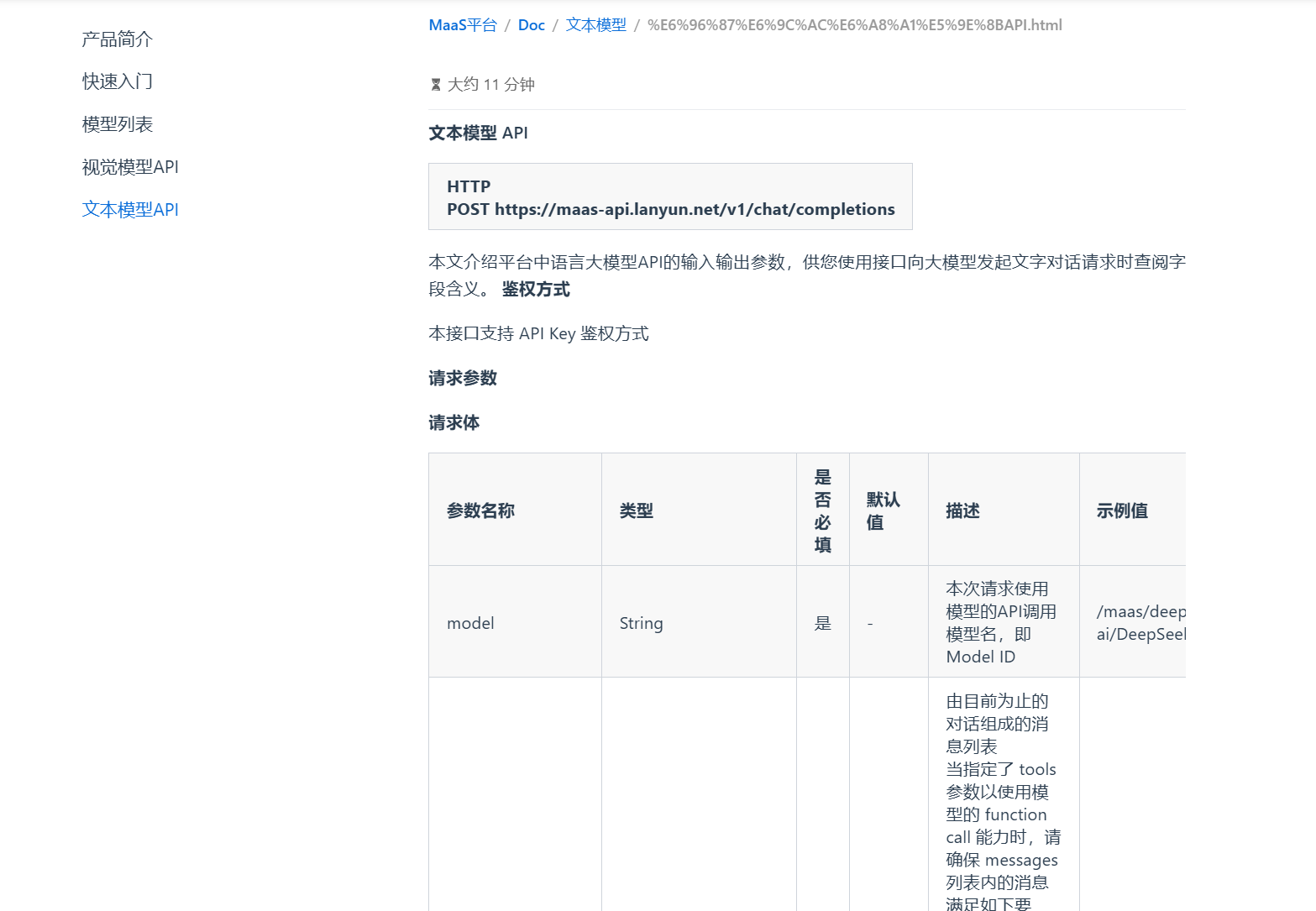Open 产品简介 in the sidebar
Viewport: 1316px width, 911px height.
pos(116,39)
